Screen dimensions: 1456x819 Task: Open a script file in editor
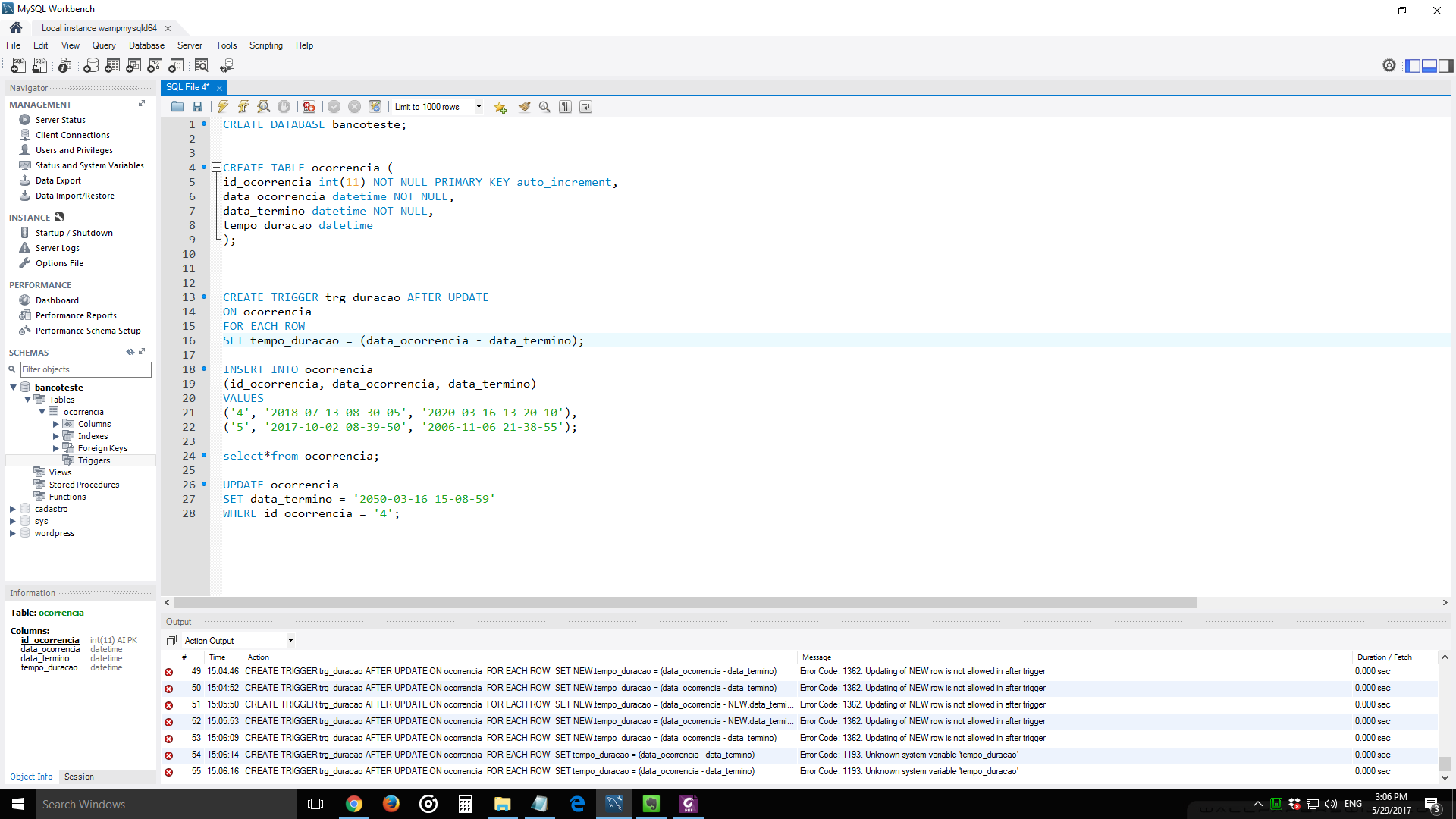tap(177, 107)
